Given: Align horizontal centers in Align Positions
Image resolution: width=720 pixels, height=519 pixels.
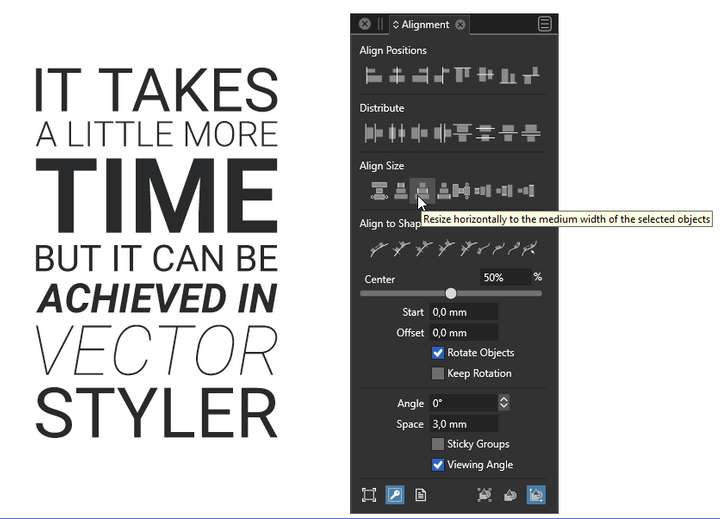Looking at the screenshot, I should click(397, 75).
